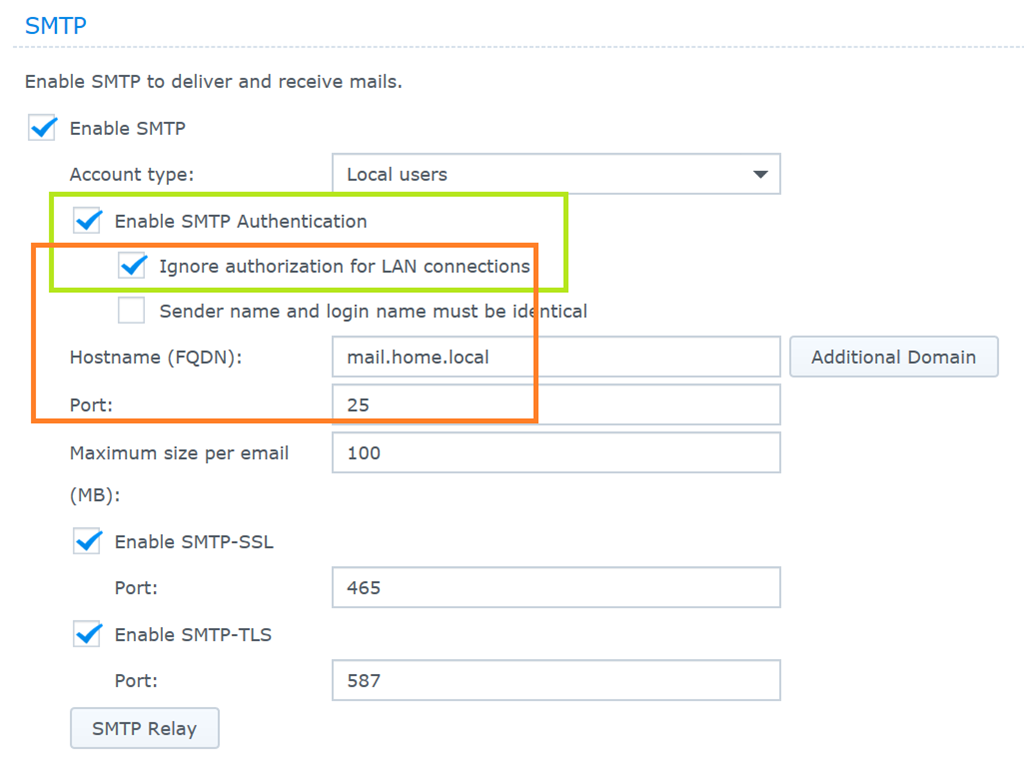Open the SMTP Relay settings
The height and width of the screenshot is (761, 1024).
pyautogui.click(x=144, y=729)
